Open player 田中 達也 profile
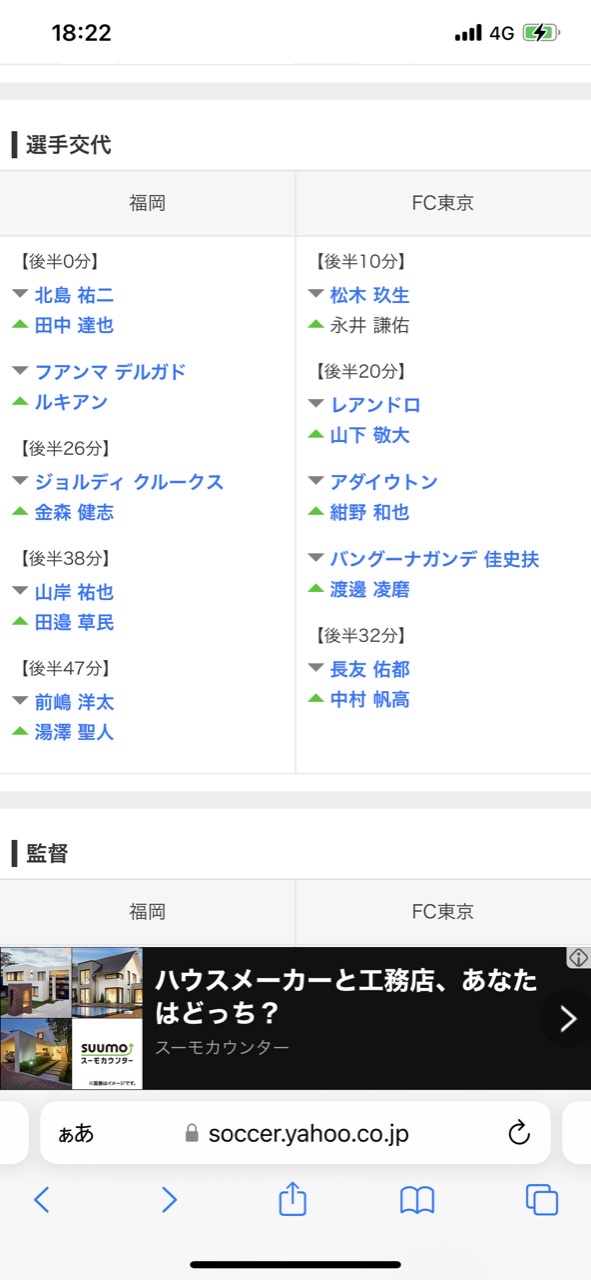The width and height of the screenshot is (591, 1280). tap(74, 325)
